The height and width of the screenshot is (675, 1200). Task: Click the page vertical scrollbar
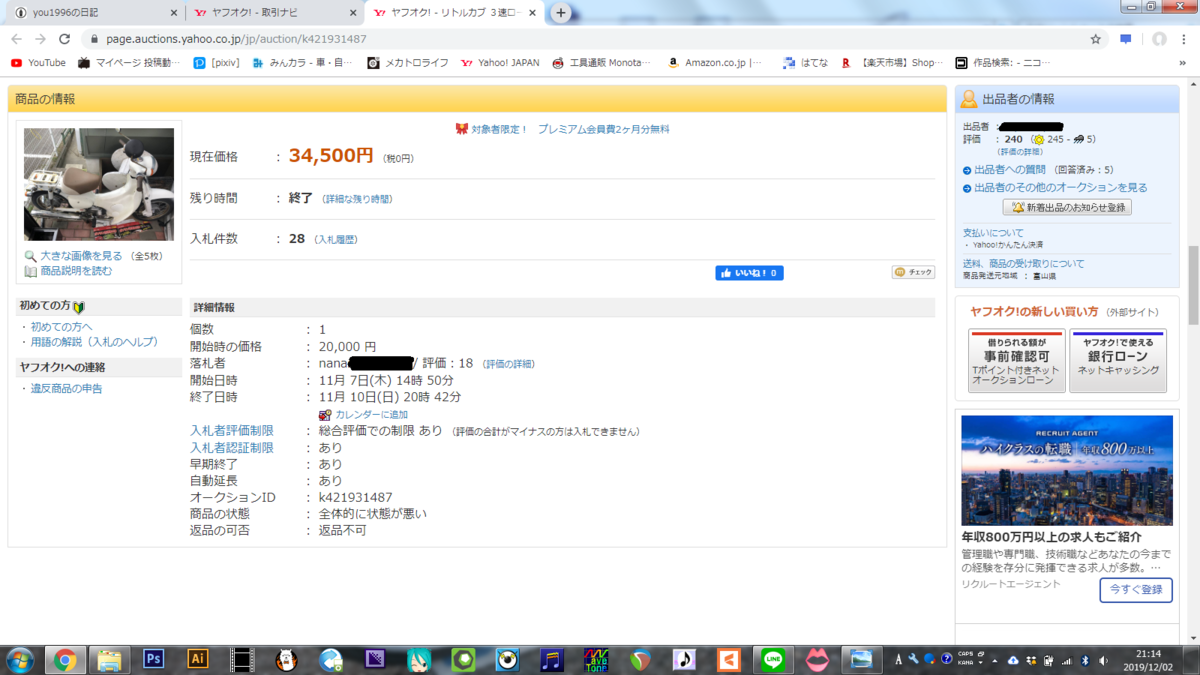coord(1193,285)
